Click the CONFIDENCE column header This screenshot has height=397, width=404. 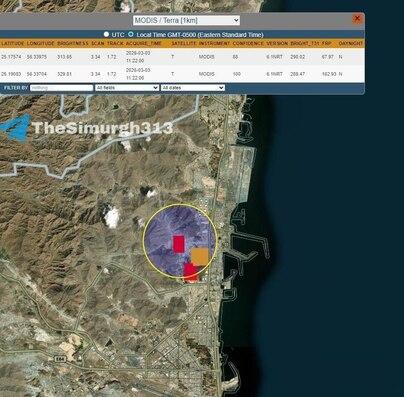(x=248, y=43)
